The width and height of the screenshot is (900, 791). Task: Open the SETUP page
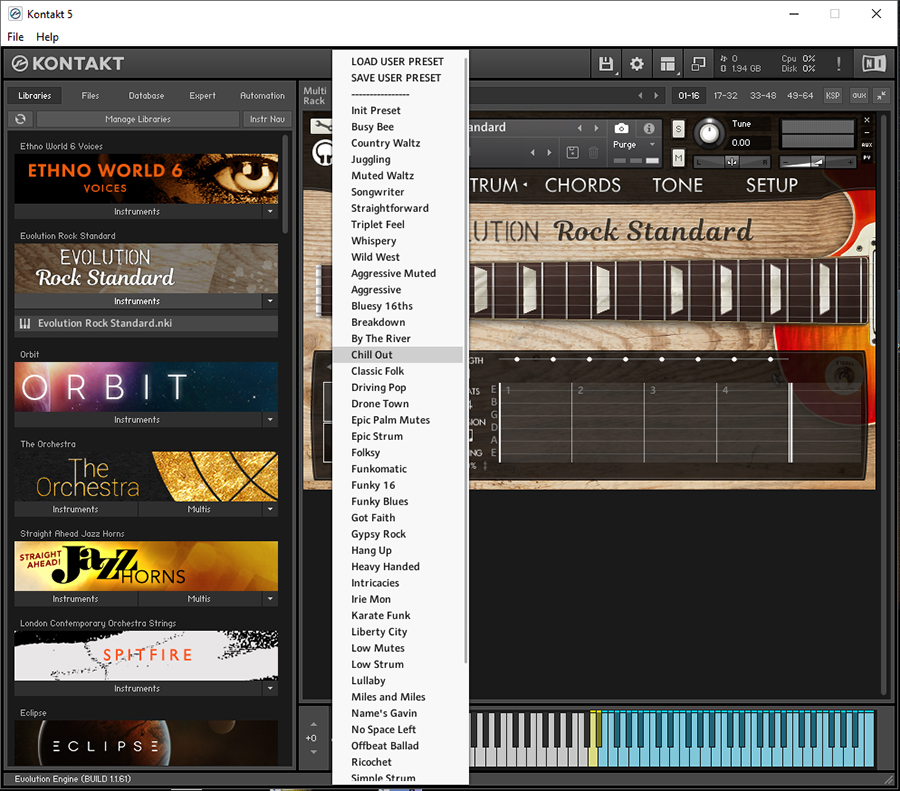(771, 185)
